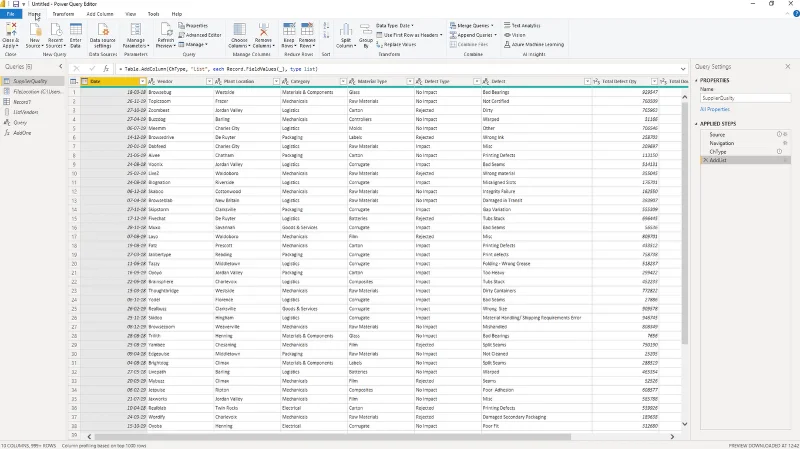Click Text Analytics in AI Insights
The width and height of the screenshot is (800, 449).
click(x=522, y=26)
